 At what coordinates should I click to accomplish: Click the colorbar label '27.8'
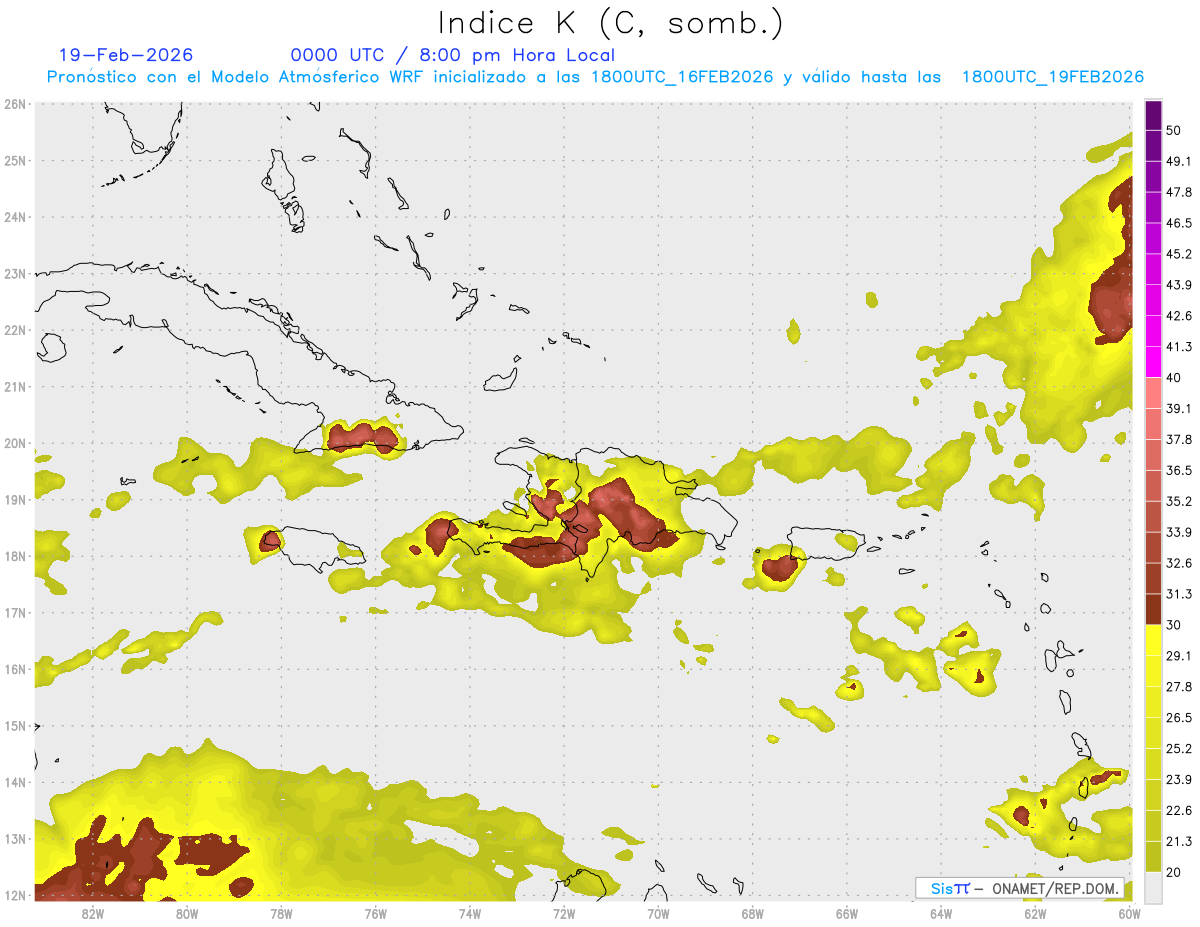click(1178, 687)
